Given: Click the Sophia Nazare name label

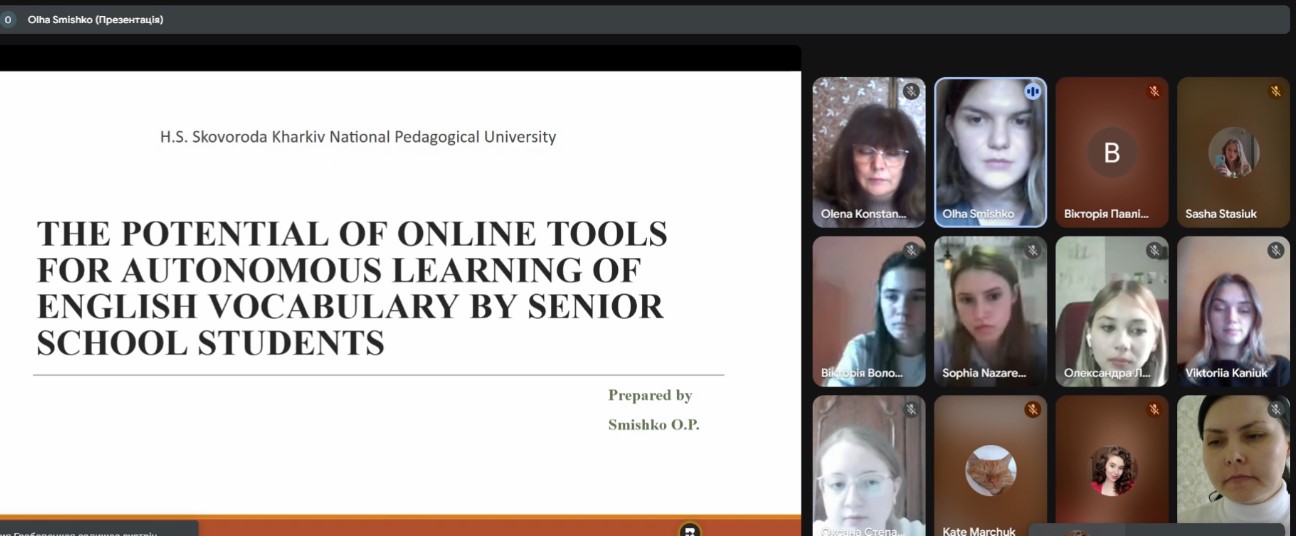Looking at the screenshot, I should [984, 373].
